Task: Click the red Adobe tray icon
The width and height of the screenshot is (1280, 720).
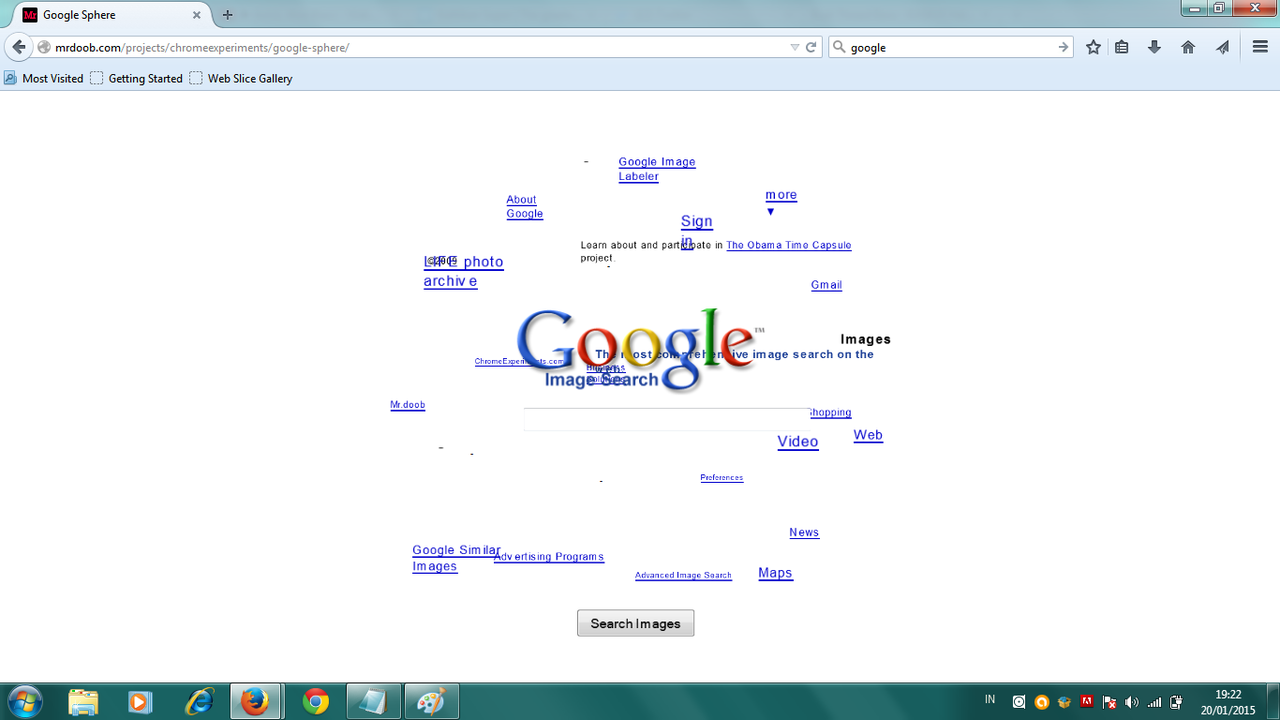Action: pyautogui.click(x=1086, y=702)
